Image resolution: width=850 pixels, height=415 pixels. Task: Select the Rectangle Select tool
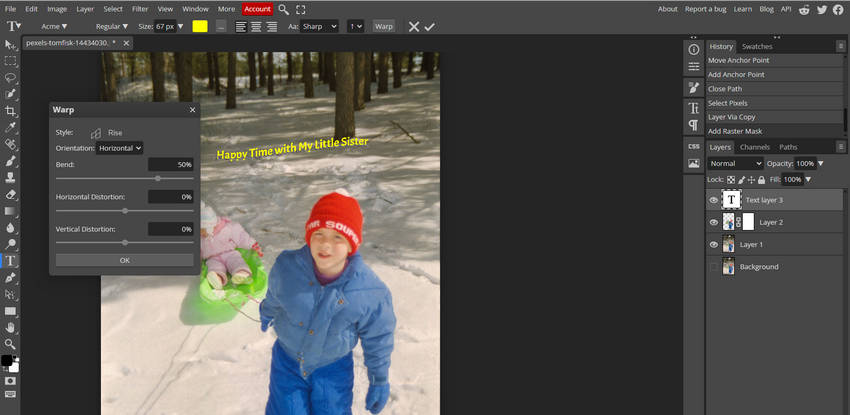point(10,61)
